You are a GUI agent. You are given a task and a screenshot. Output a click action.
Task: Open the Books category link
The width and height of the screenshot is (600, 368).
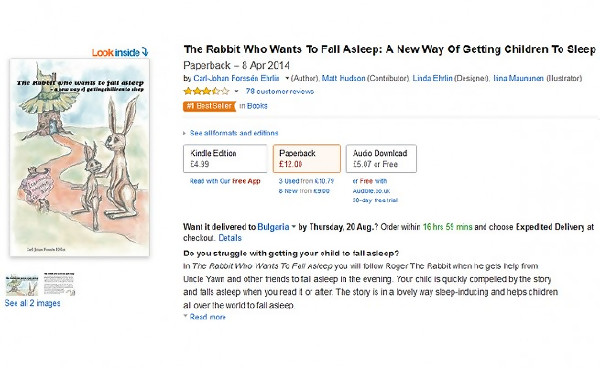pos(257,106)
